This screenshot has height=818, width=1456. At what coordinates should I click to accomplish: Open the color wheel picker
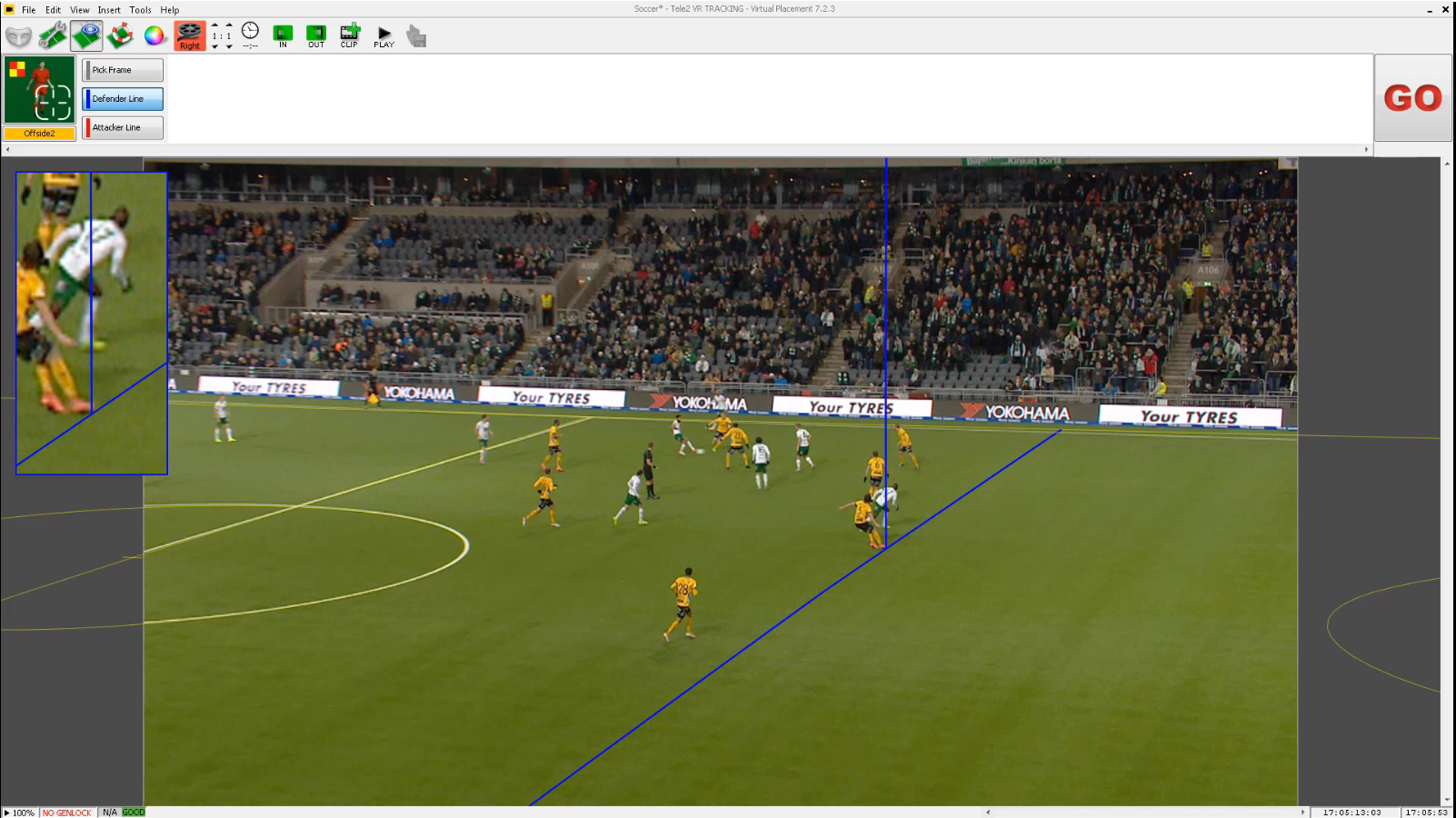[x=155, y=36]
